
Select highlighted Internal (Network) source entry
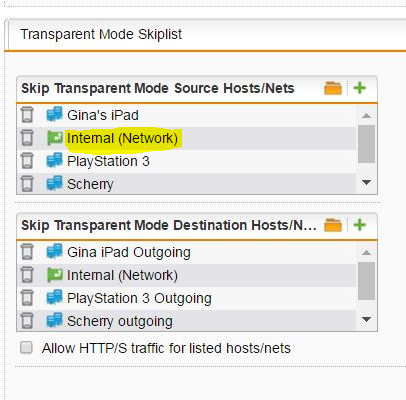point(122,138)
